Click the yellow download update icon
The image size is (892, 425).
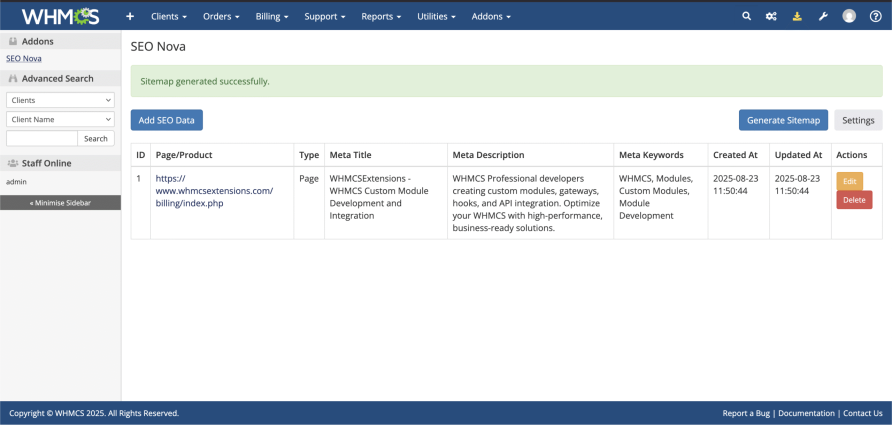point(797,17)
